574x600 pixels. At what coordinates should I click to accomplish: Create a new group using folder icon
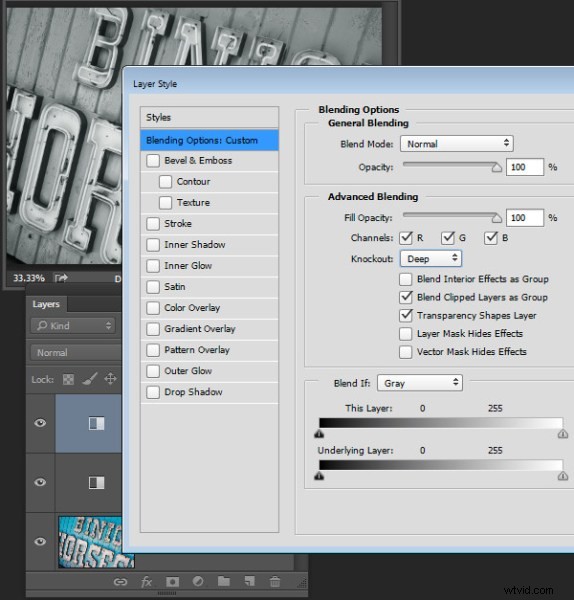point(224,582)
